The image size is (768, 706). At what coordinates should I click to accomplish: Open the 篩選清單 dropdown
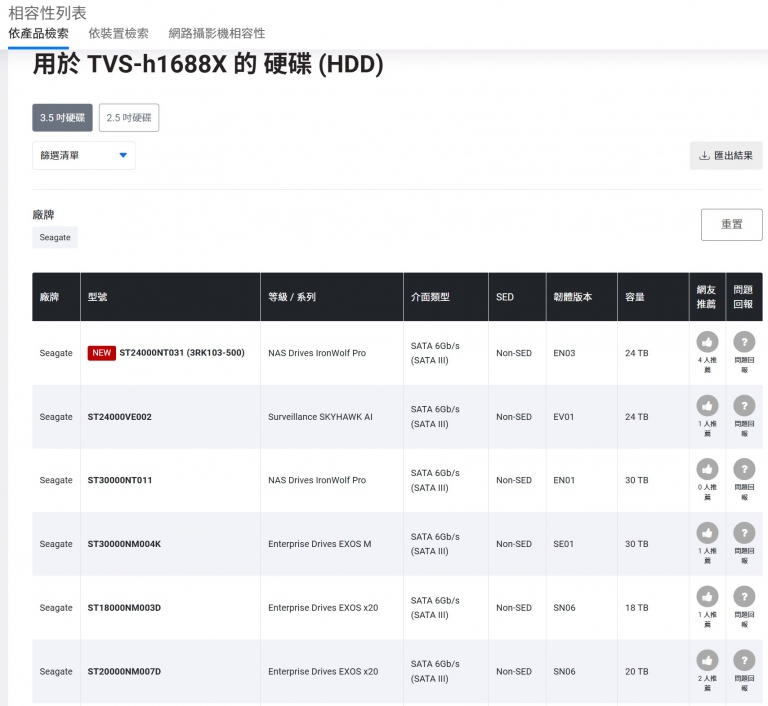84,155
